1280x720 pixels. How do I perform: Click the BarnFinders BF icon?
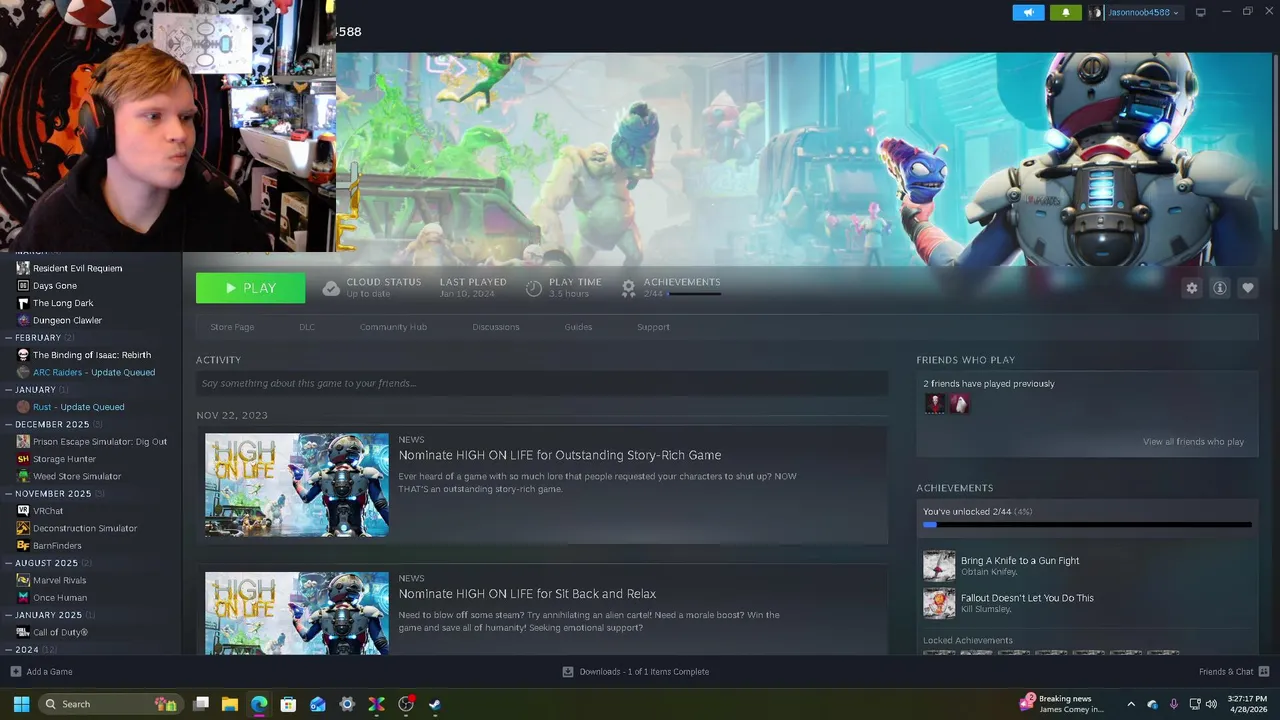tap(23, 545)
